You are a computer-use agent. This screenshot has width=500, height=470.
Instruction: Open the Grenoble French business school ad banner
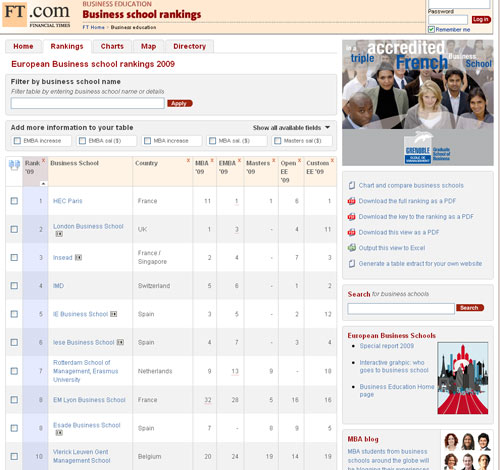point(418,103)
